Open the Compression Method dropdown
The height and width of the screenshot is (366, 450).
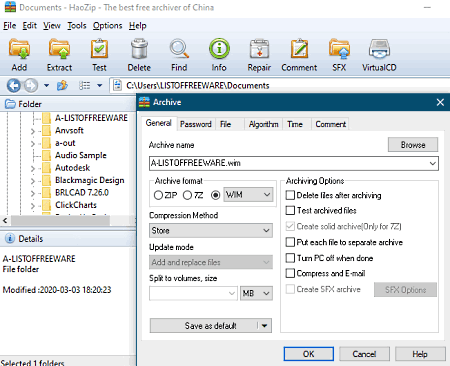pyautogui.click(x=211, y=230)
